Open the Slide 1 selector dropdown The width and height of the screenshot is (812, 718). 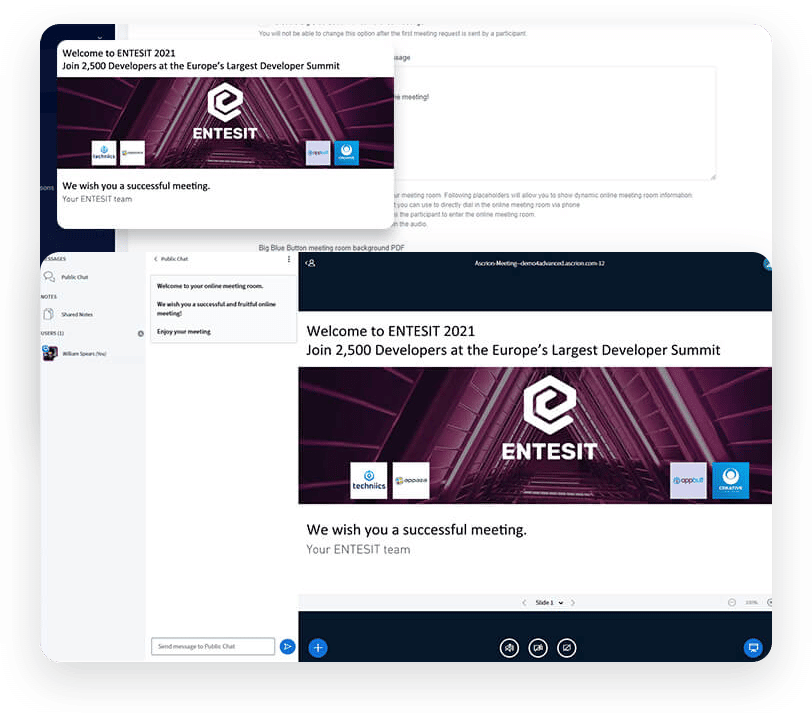pyautogui.click(x=548, y=603)
